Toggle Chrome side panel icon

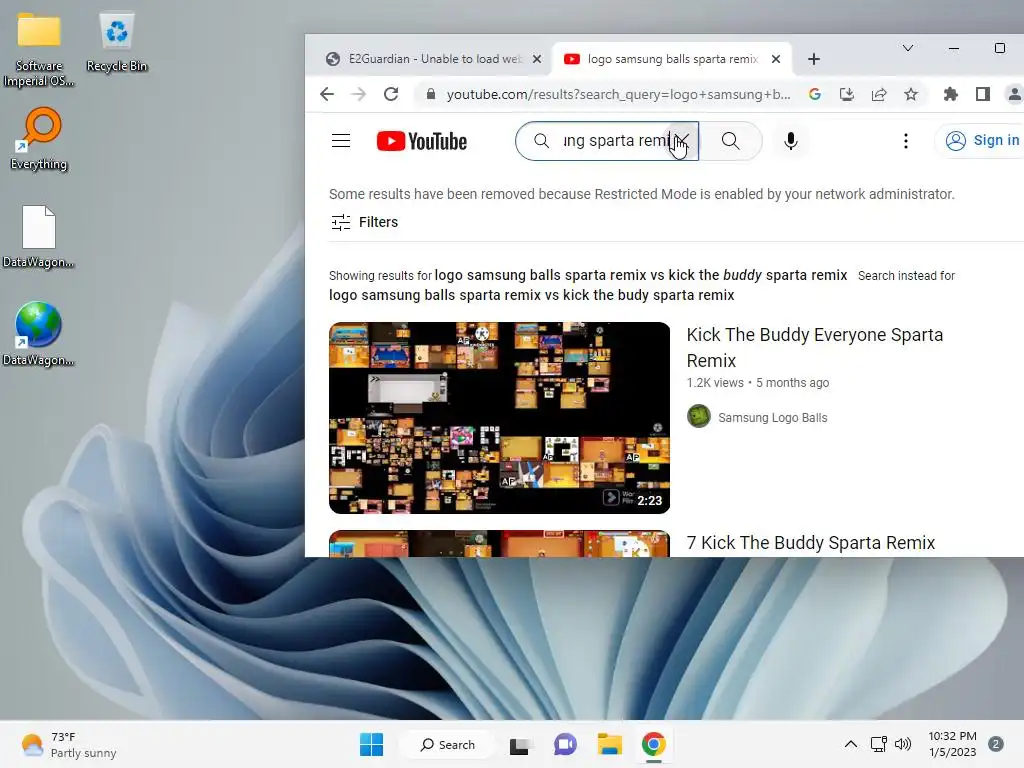point(983,94)
